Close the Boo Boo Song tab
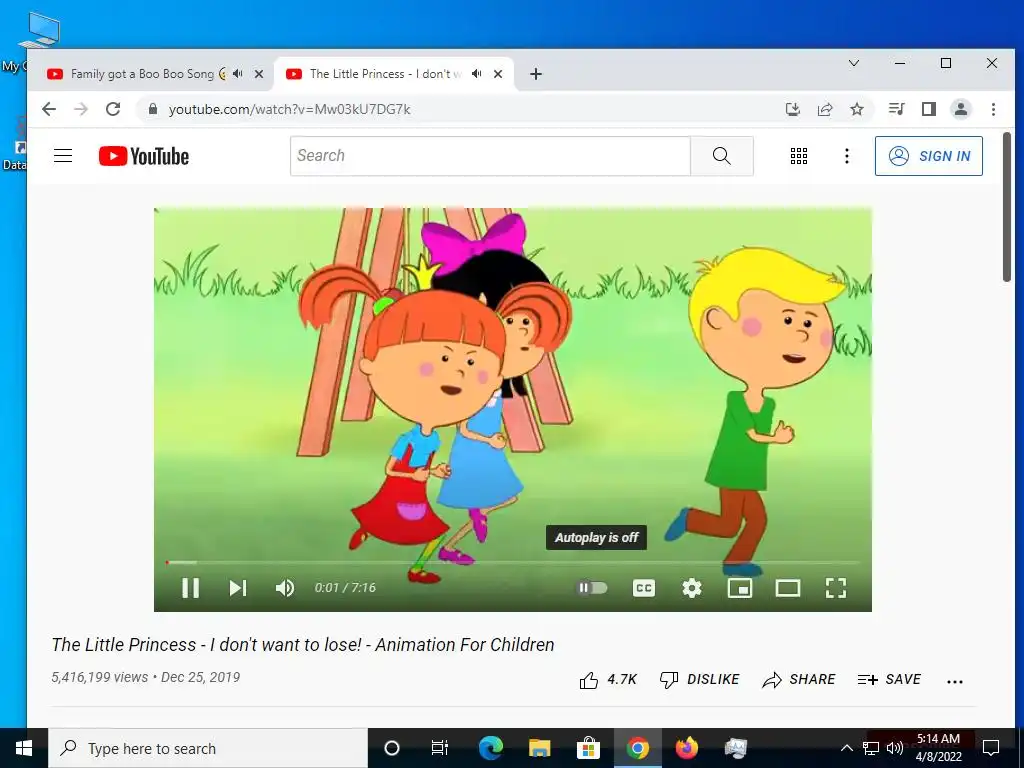1024x768 pixels. point(259,74)
